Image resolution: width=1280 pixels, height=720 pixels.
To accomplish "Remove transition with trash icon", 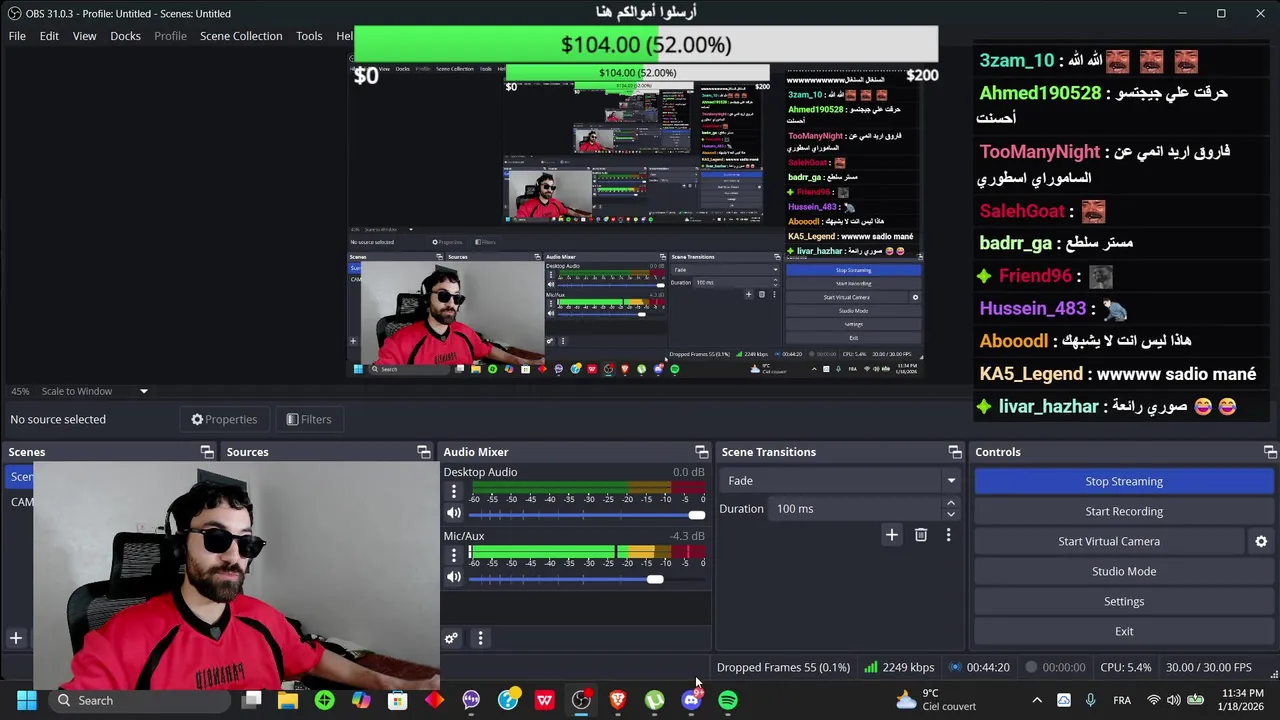I will click(921, 535).
